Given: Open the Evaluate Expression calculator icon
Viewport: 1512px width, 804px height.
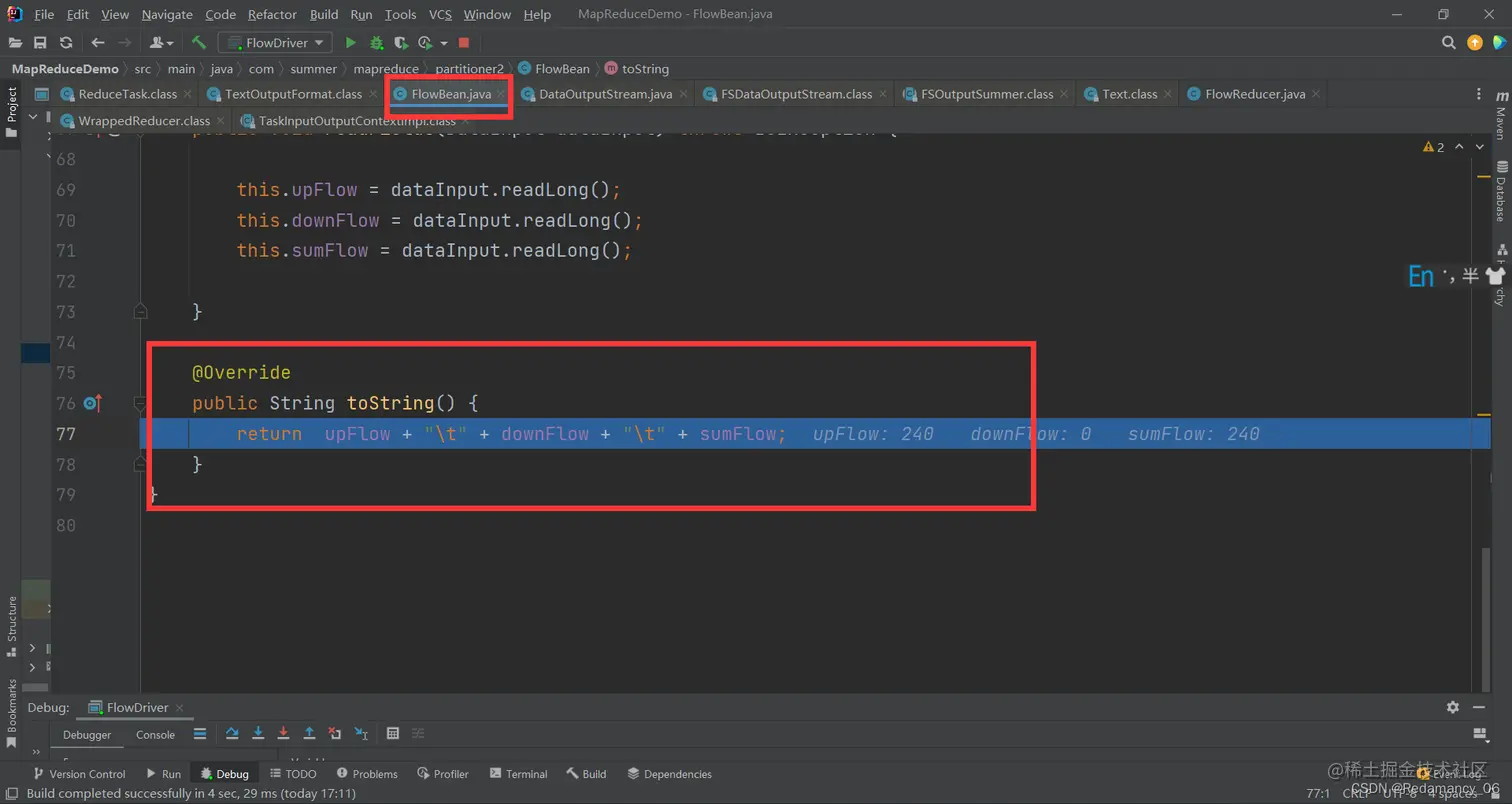Looking at the screenshot, I should [393, 733].
